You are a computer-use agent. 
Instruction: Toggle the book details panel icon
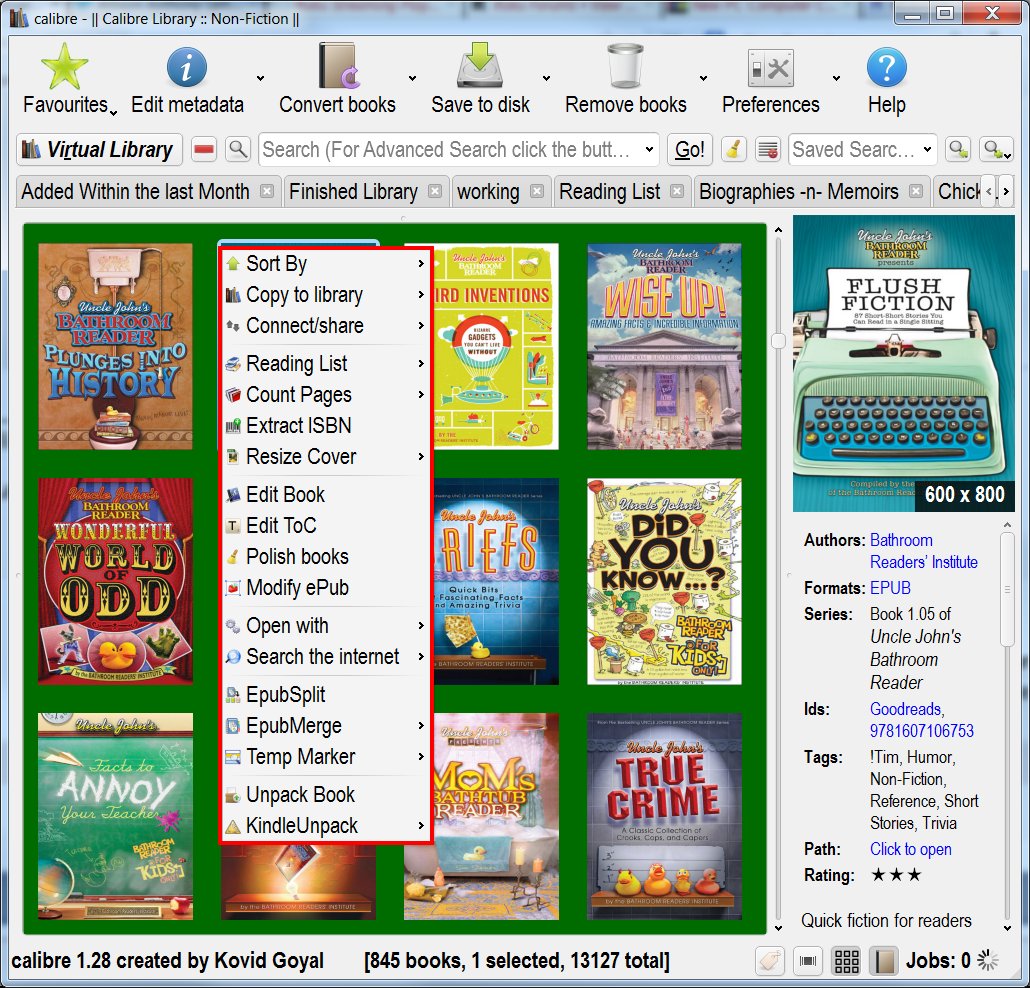pos(884,961)
